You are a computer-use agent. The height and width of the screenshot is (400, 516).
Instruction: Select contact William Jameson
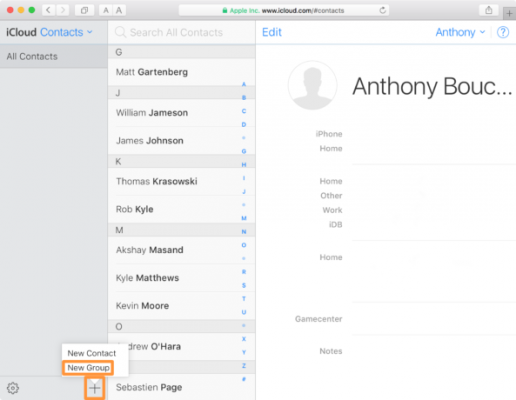pos(182,113)
